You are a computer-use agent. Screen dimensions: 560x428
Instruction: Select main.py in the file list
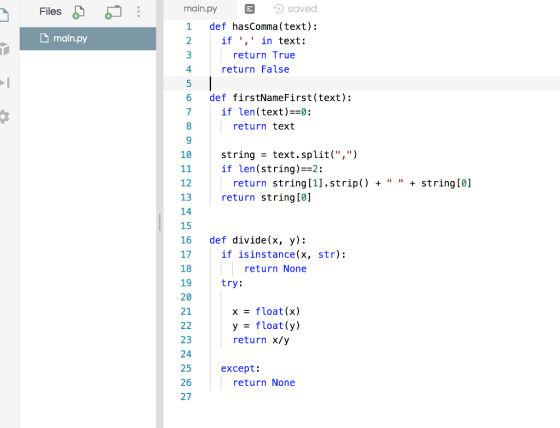point(88,38)
